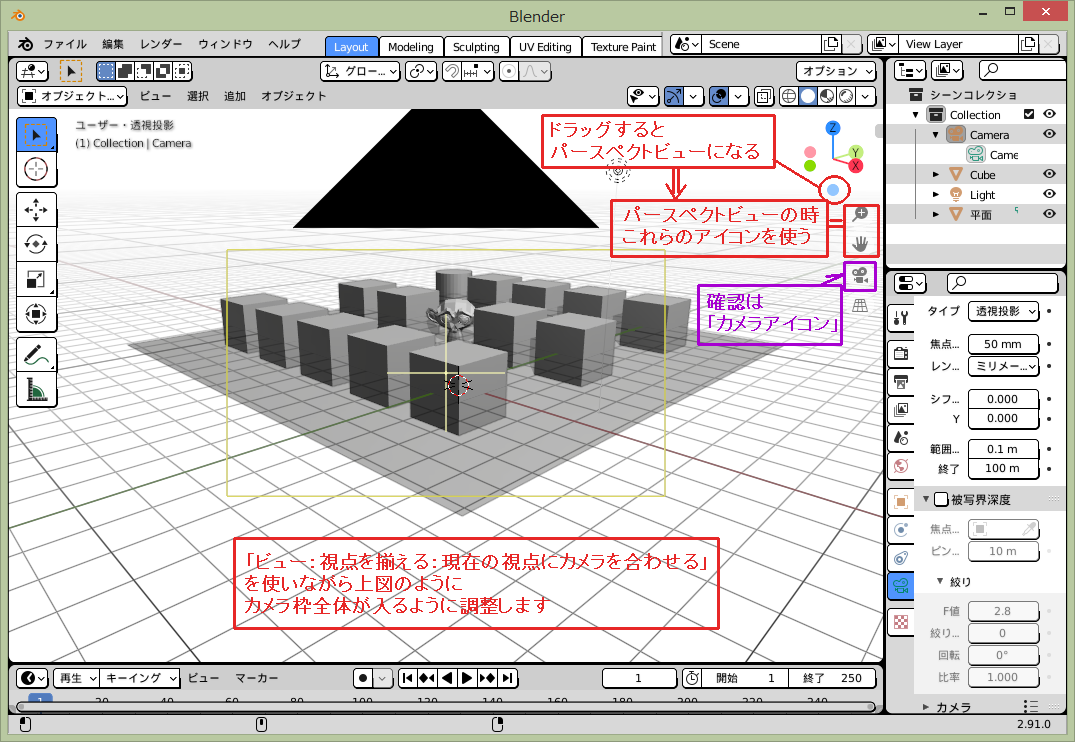Activate the Annotate pencil tool
Screen dimensions: 1075x742
tap(36, 355)
